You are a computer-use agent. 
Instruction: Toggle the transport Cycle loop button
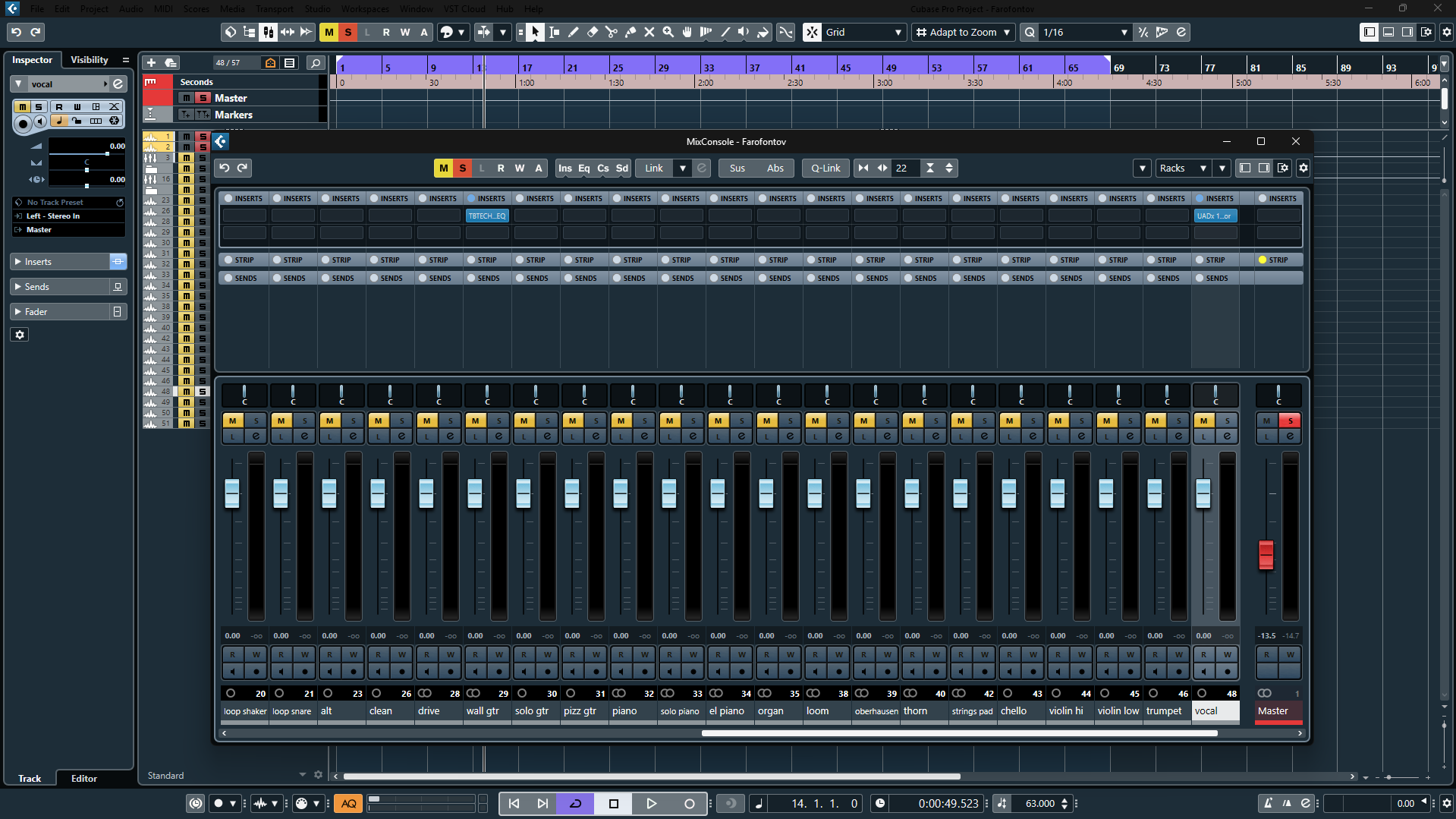coord(576,803)
